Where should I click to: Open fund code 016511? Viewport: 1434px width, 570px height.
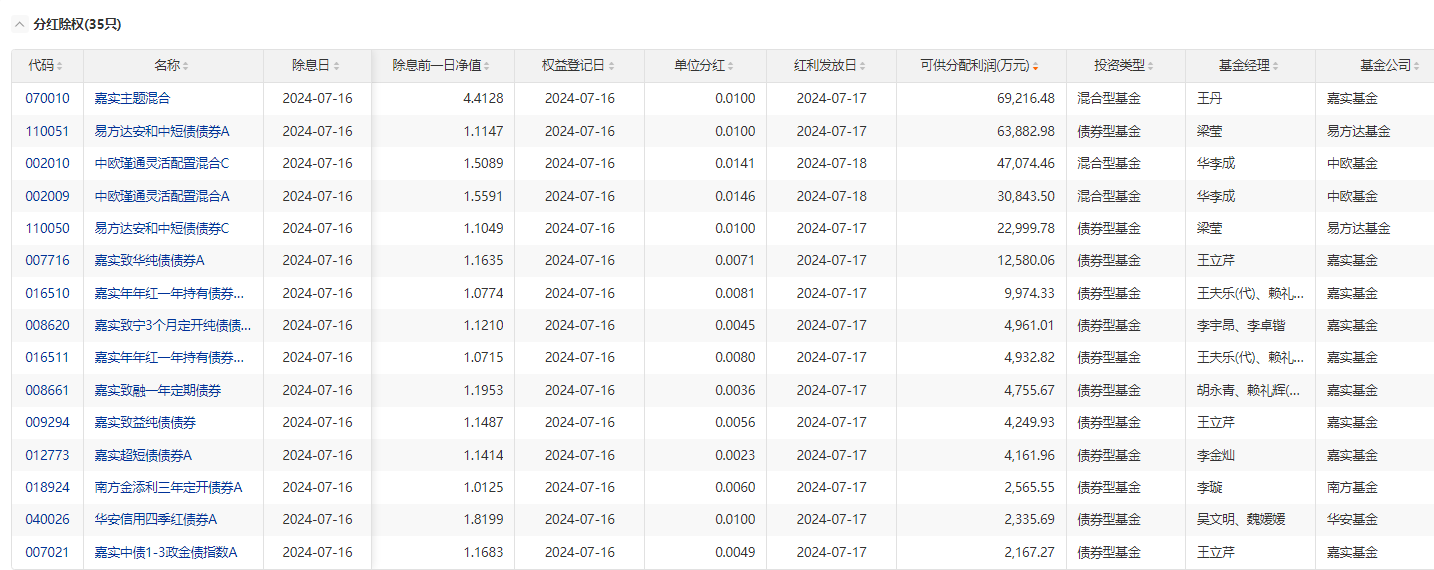click(48, 357)
